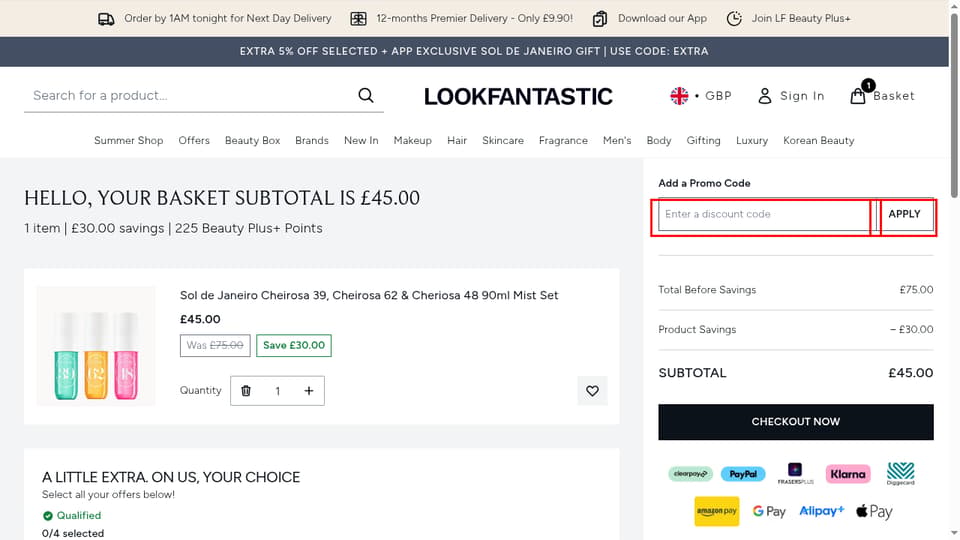Click the Apple Pay logo
Screen dimensions: 960x540
coord(874,511)
